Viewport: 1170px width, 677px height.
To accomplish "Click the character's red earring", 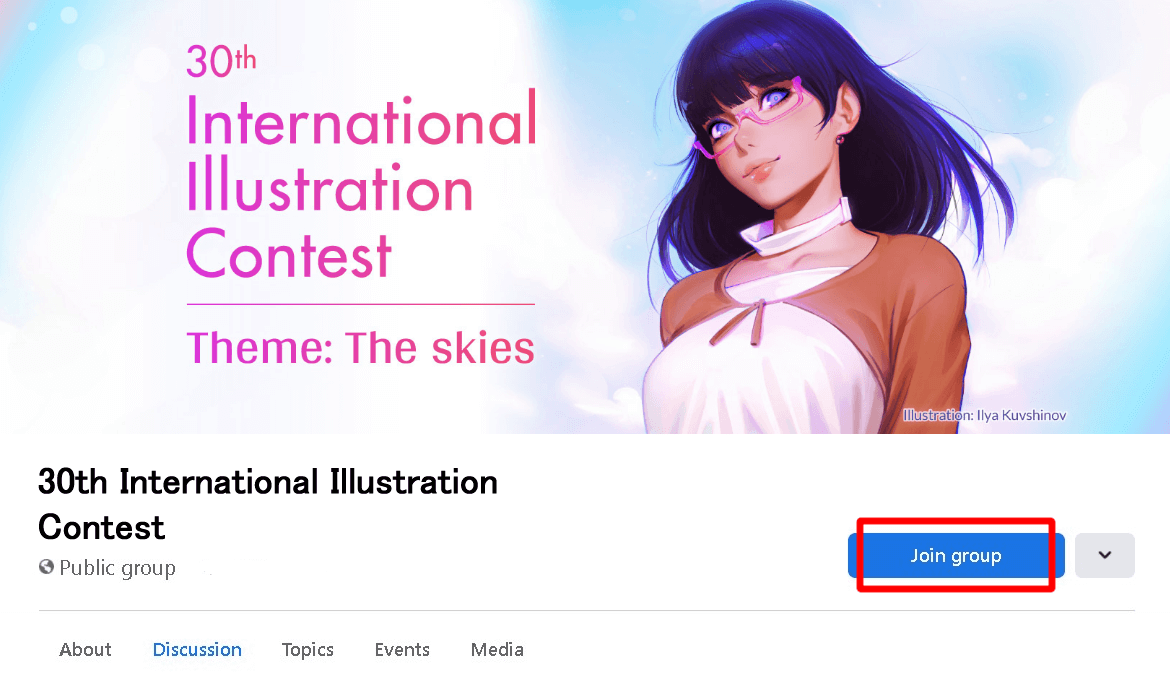I will pos(840,140).
